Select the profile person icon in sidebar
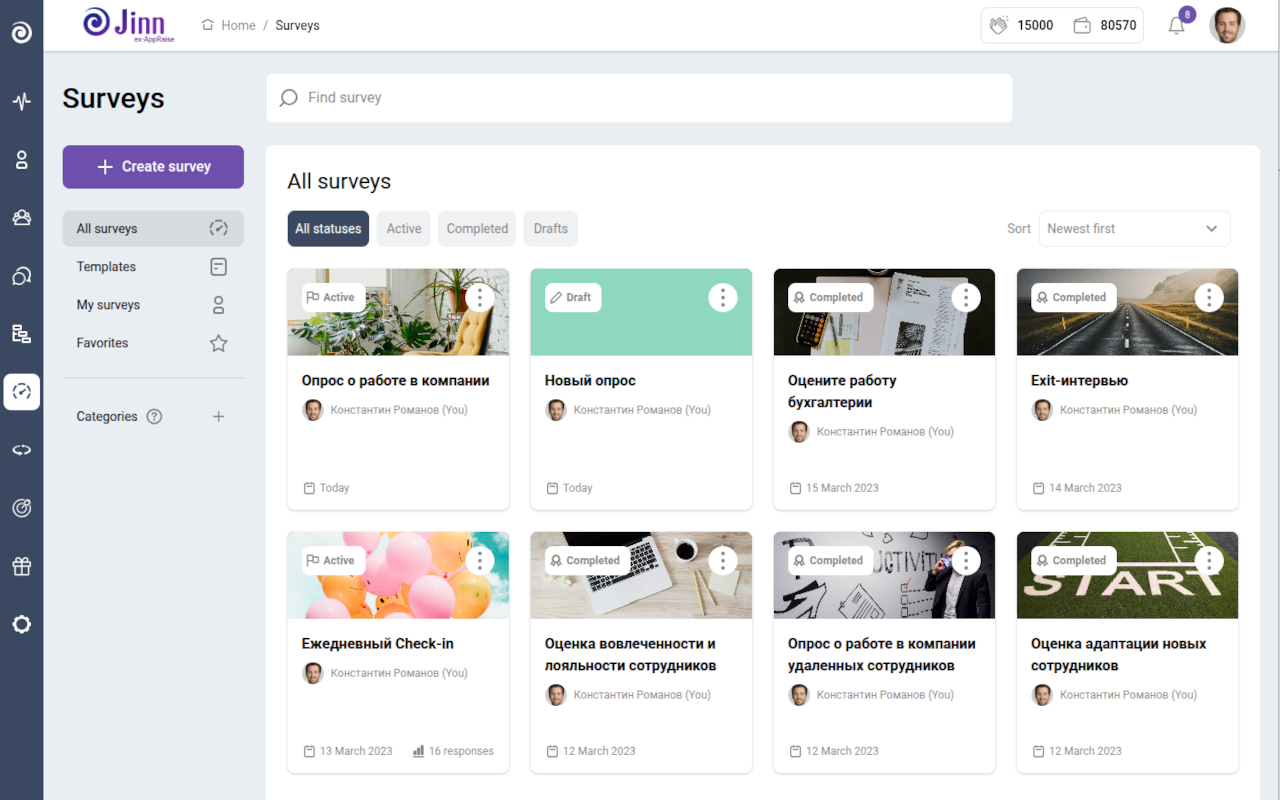The width and height of the screenshot is (1280, 800). click(x=22, y=159)
